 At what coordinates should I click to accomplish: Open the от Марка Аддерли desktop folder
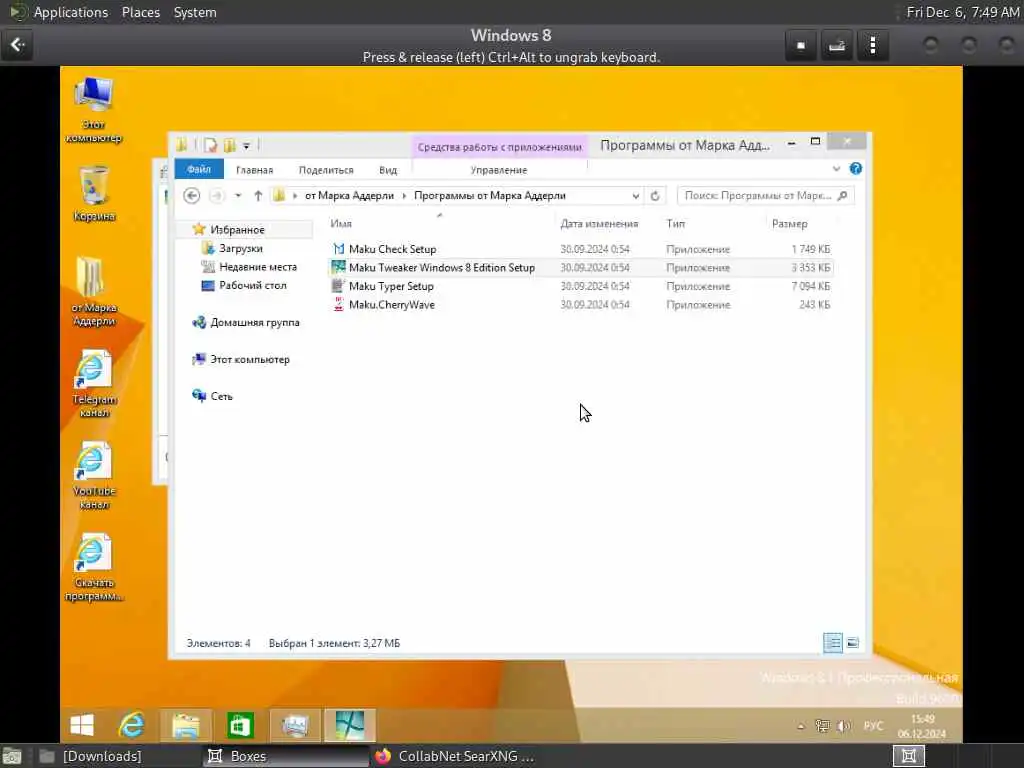point(94,292)
